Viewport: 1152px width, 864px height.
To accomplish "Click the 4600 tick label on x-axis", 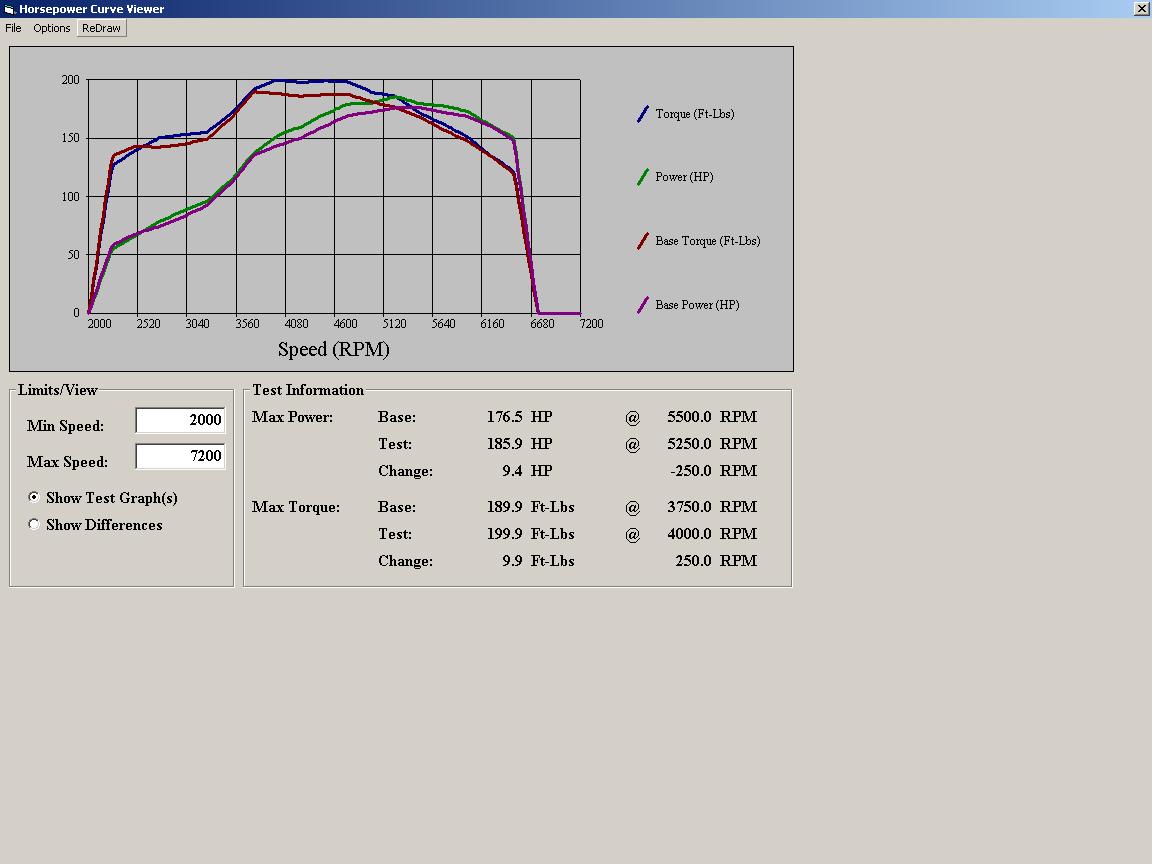I will (x=345, y=324).
